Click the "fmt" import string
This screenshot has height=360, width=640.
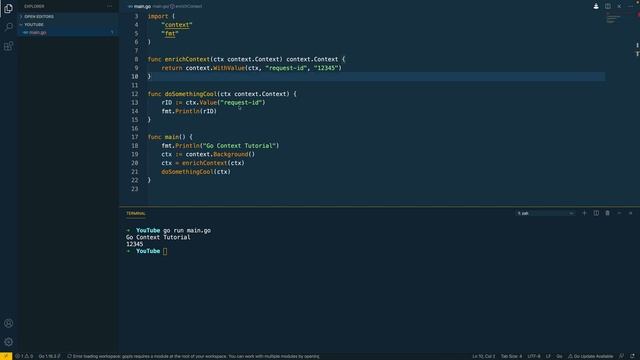[x=170, y=33]
